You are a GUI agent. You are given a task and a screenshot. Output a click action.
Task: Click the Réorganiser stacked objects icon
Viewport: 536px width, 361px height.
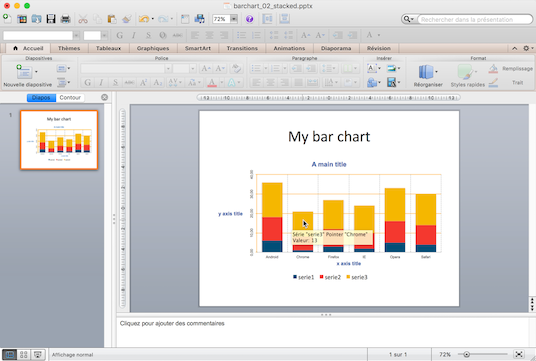pos(426,72)
